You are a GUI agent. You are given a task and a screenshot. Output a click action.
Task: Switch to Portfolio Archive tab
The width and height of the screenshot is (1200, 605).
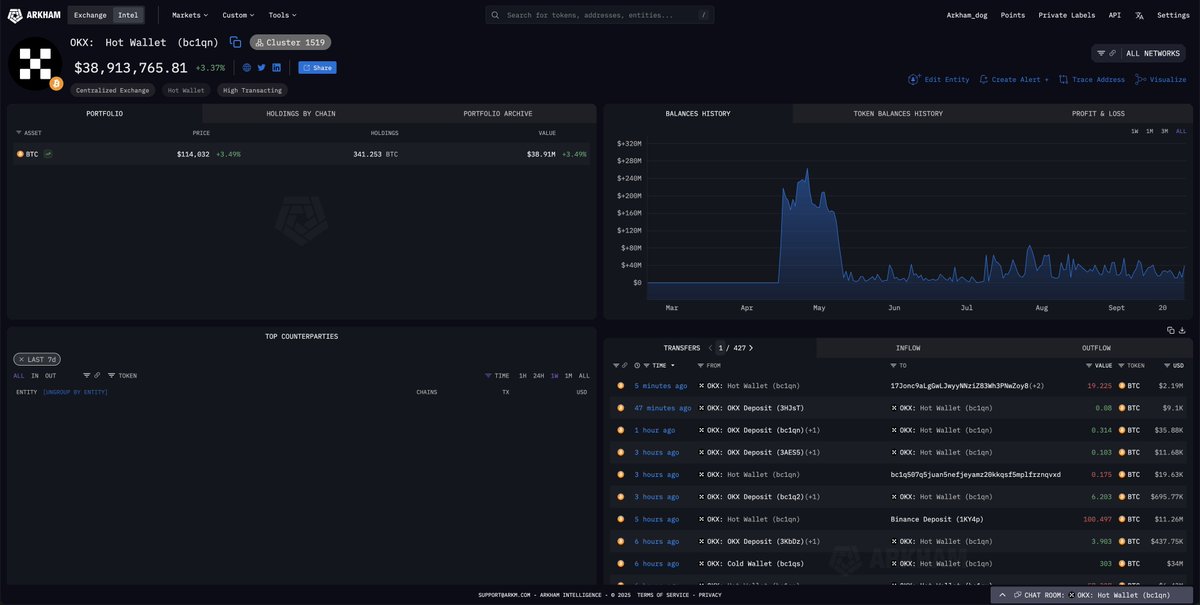click(x=497, y=114)
